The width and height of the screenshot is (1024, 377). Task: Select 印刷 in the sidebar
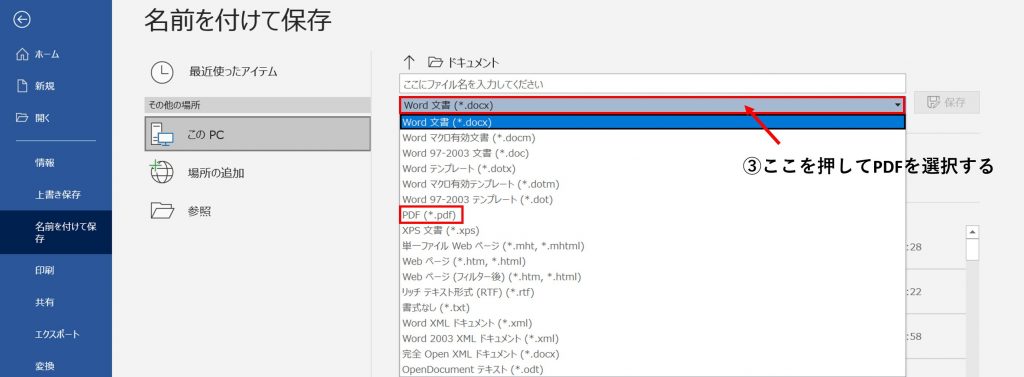[56, 270]
